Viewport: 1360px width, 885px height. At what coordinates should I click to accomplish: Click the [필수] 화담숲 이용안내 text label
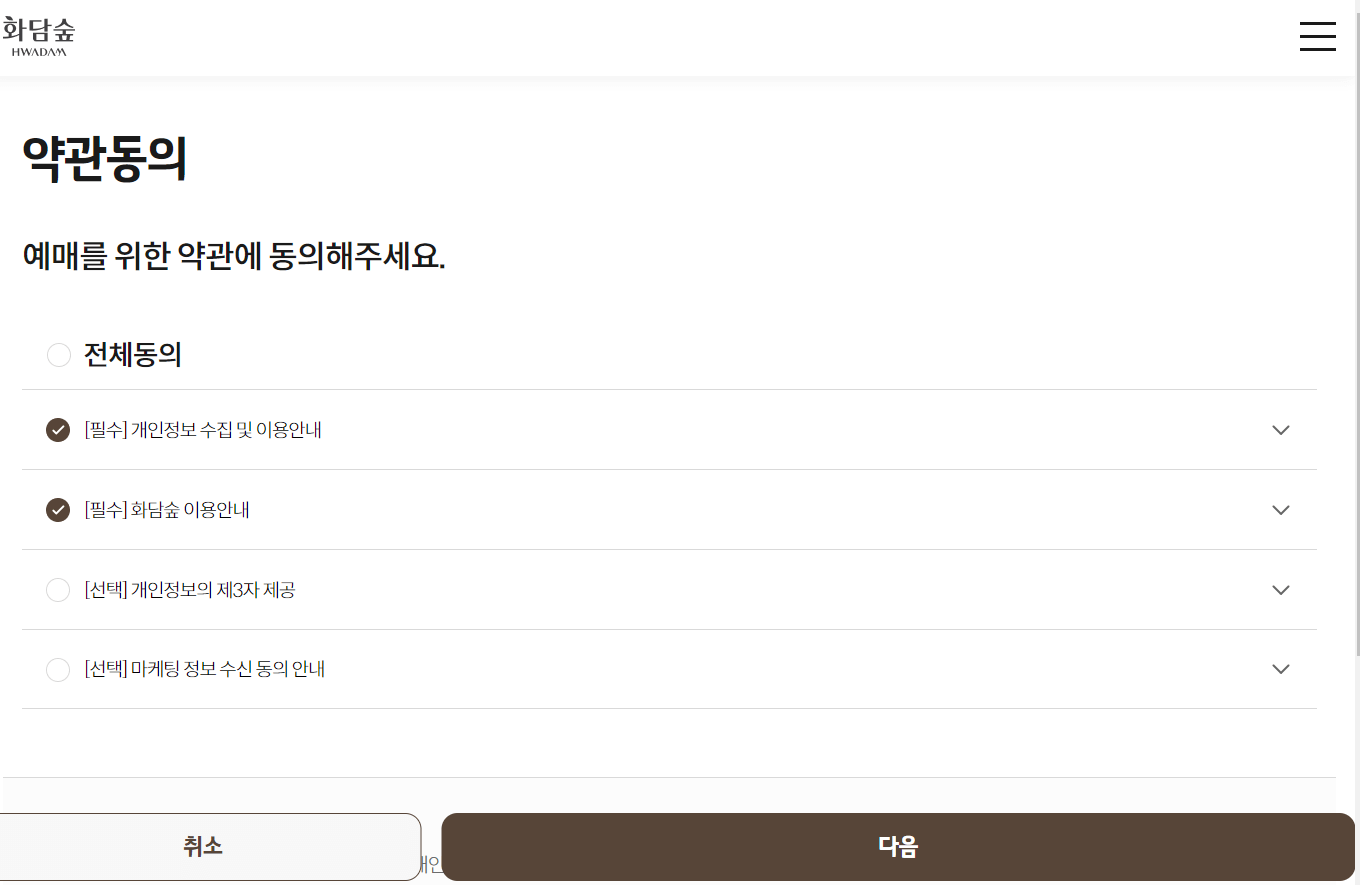165,510
